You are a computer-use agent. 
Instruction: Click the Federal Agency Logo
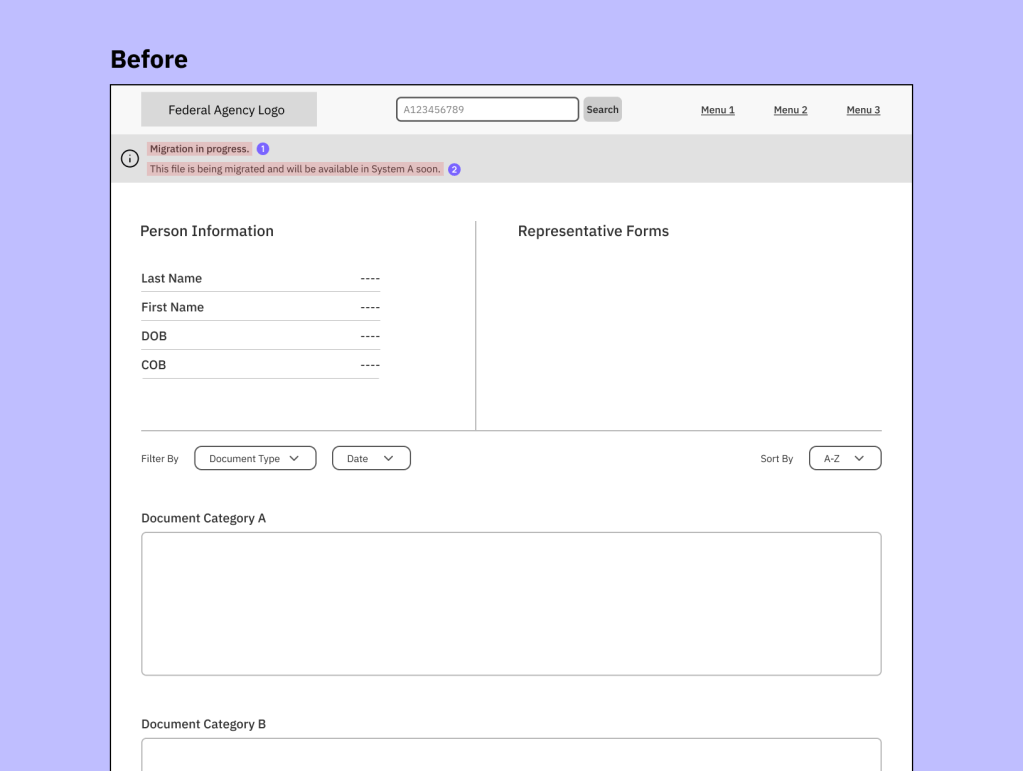point(228,110)
